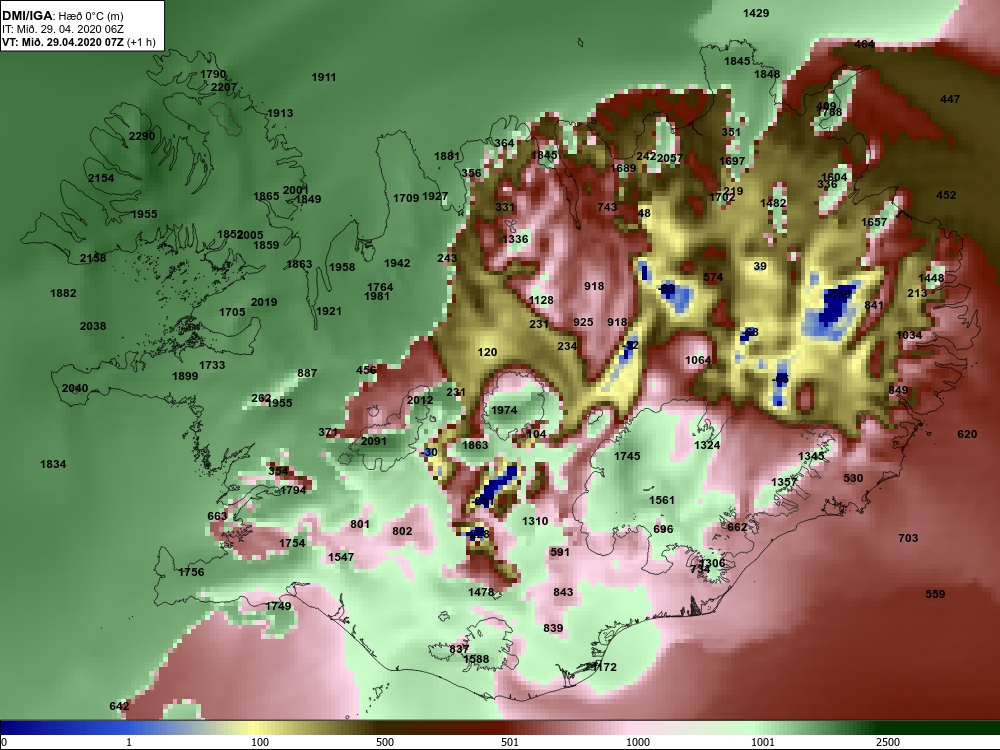Image resolution: width=1000 pixels, height=750 pixels.
Task: Click the map value 1324
Action: (x=707, y=445)
